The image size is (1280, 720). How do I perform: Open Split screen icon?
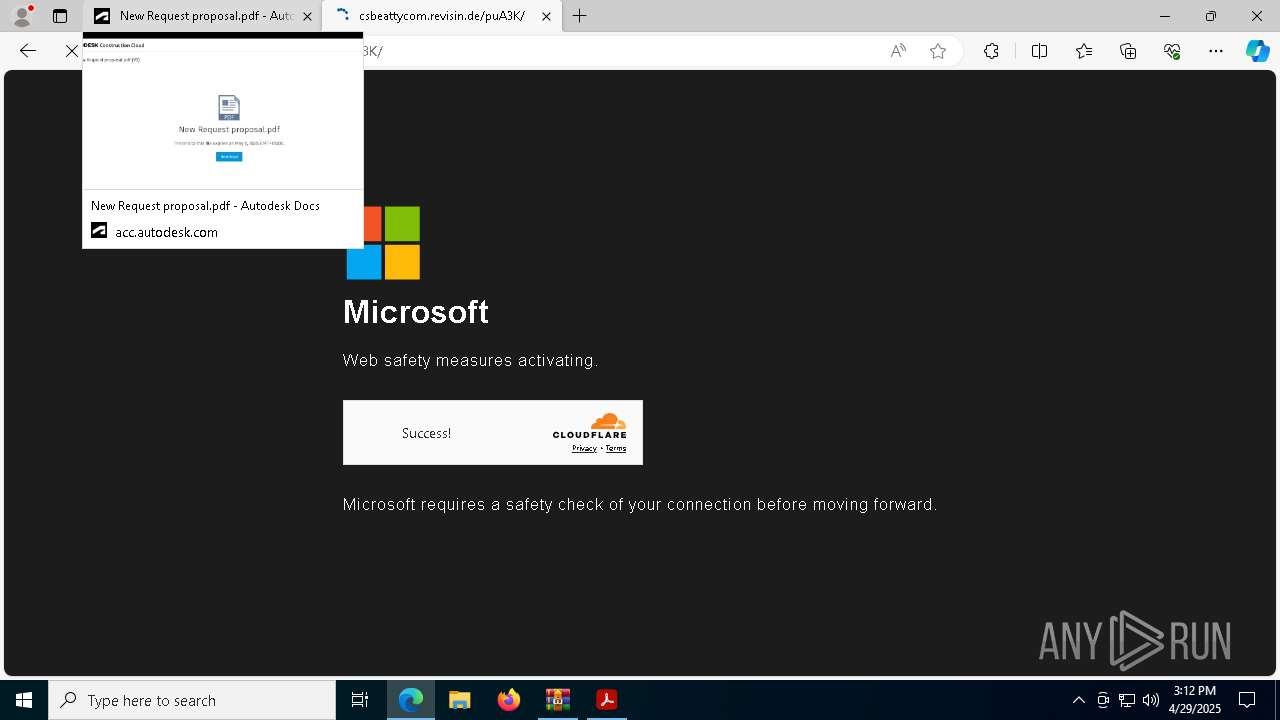click(x=1039, y=51)
